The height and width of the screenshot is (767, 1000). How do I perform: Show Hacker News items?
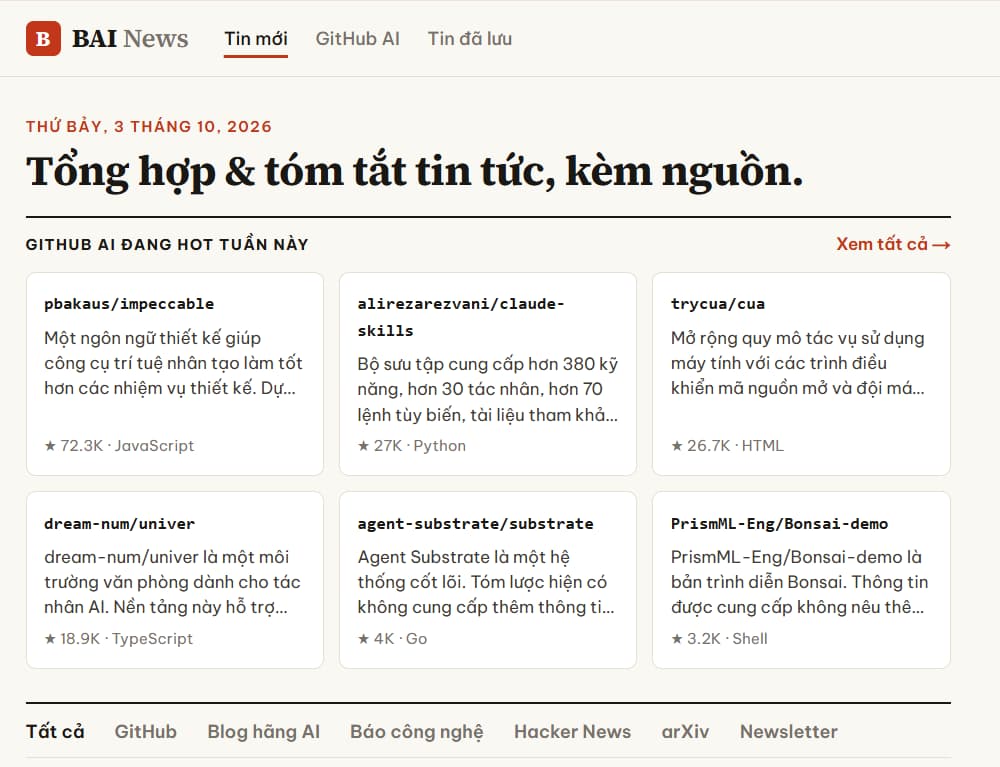click(572, 731)
